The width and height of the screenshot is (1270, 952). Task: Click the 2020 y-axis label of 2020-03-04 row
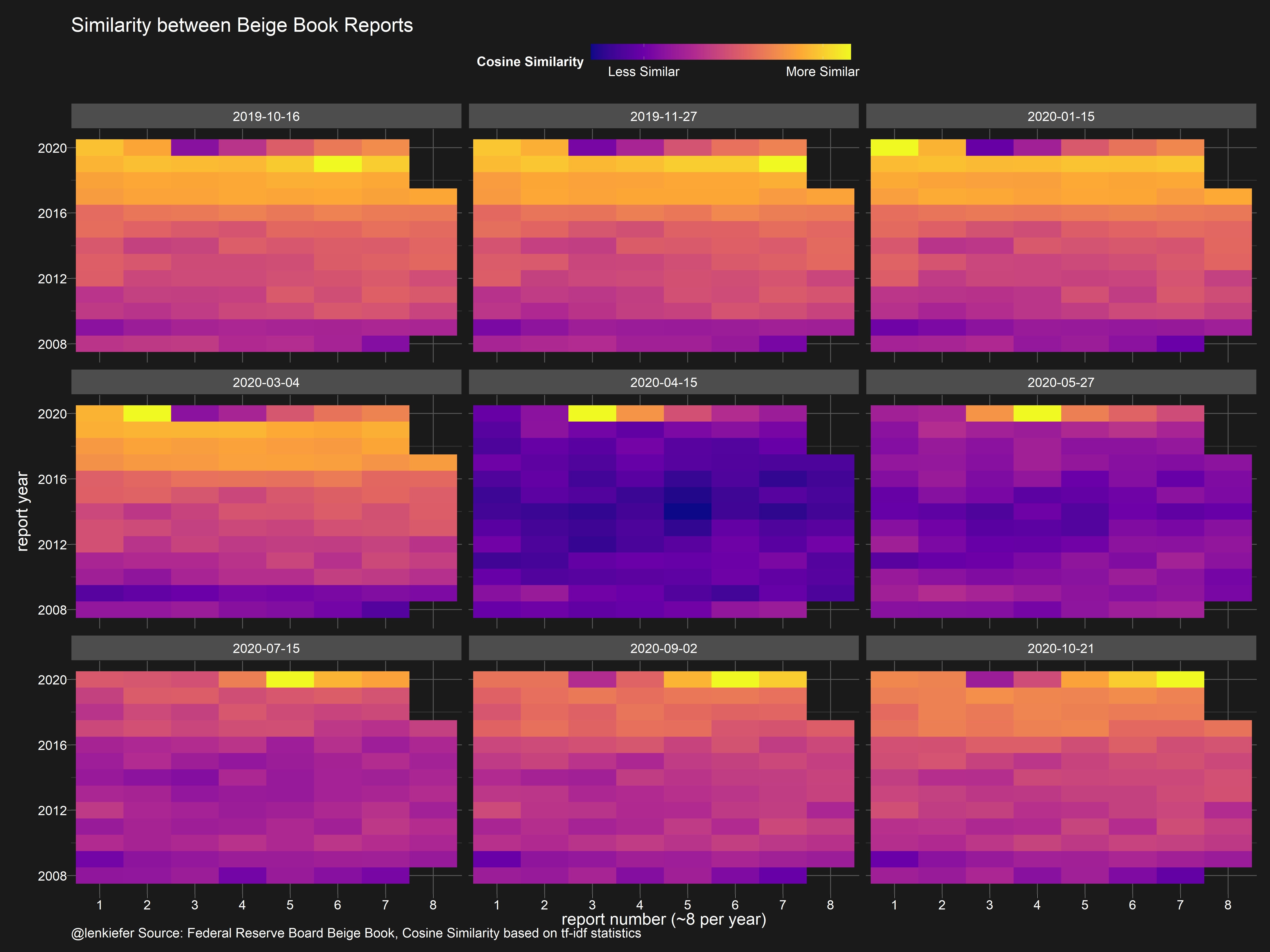click(x=52, y=414)
